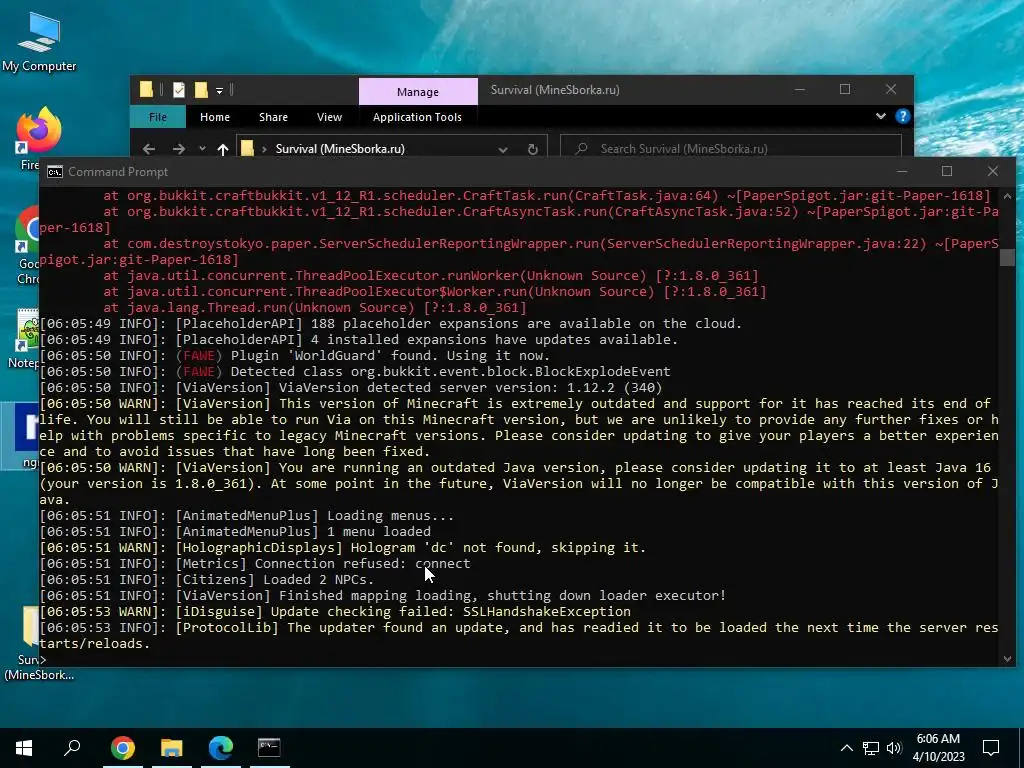Minimize the Command Prompt window

902,171
